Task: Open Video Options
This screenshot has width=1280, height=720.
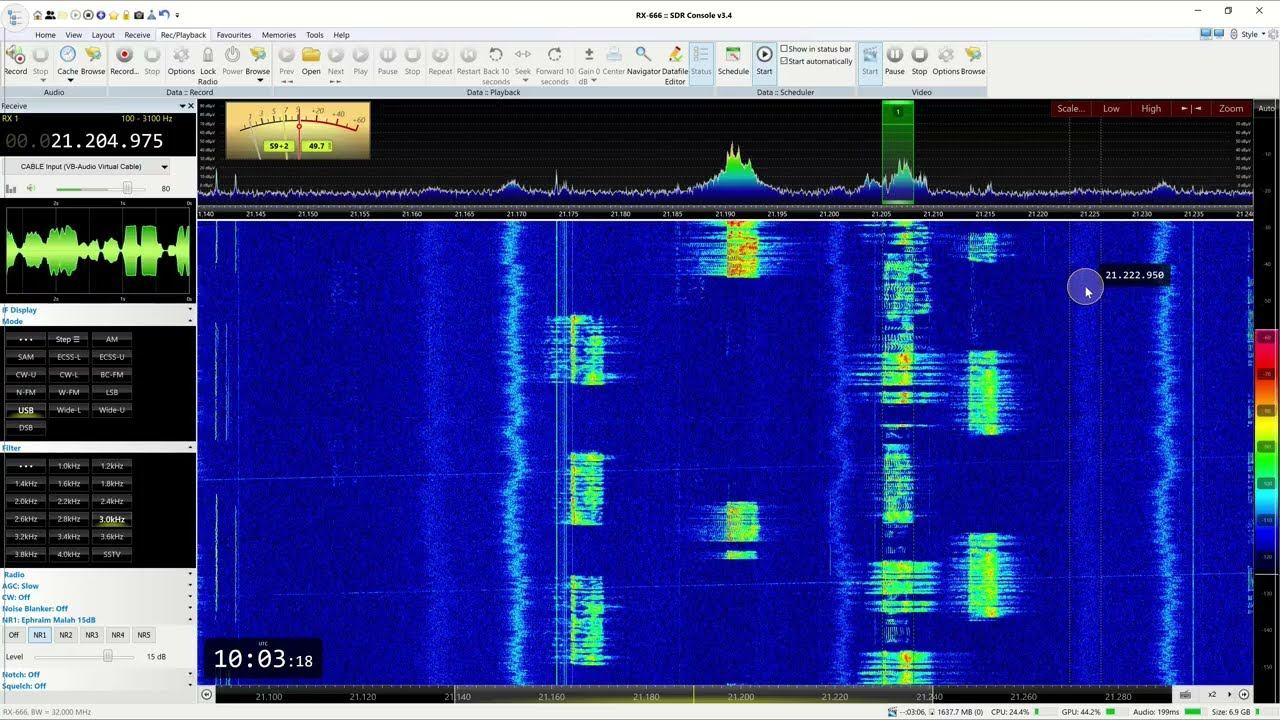Action: point(946,60)
